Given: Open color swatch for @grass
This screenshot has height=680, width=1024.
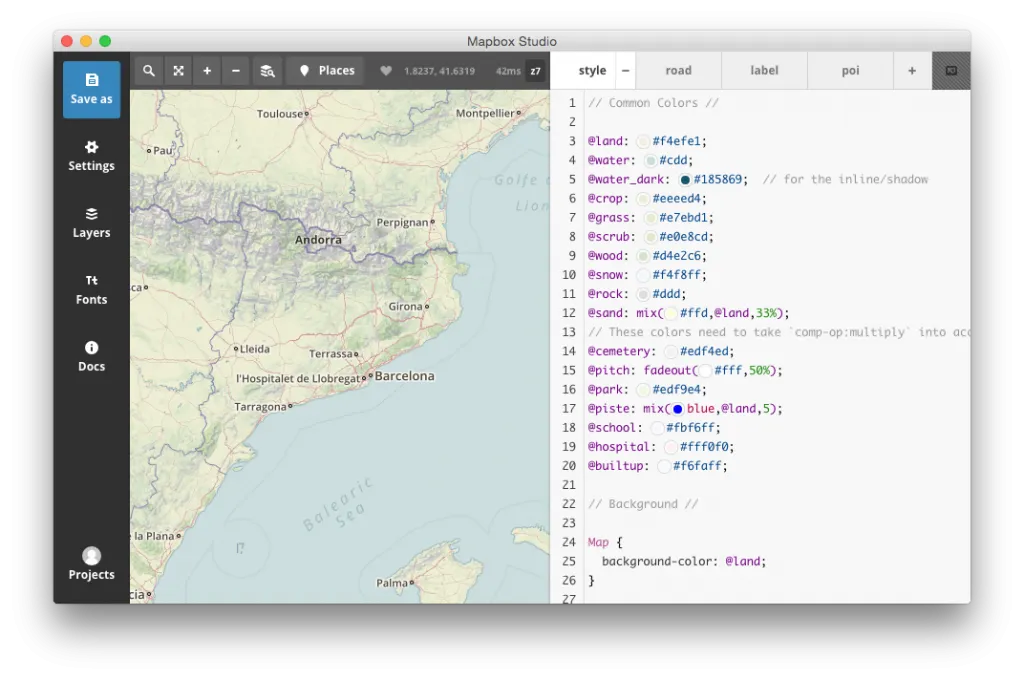Looking at the screenshot, I should click(650, 218).
